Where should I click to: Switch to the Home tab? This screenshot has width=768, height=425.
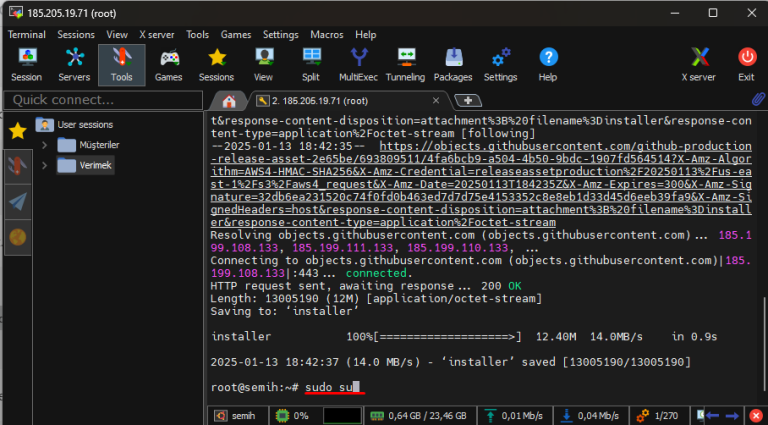[x=229, y=101]
